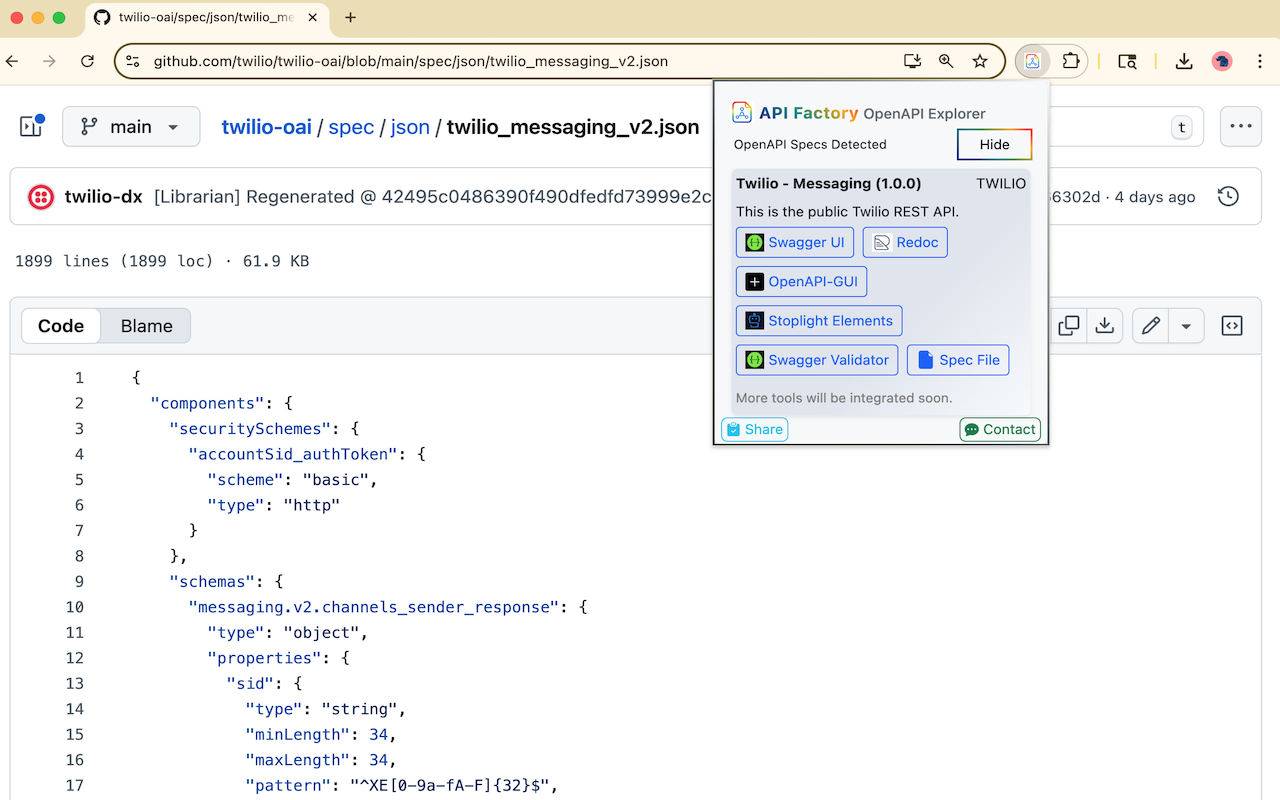Click the API Factory logo in popup
Screen dimensions: 1280x800
pos(742,112)
